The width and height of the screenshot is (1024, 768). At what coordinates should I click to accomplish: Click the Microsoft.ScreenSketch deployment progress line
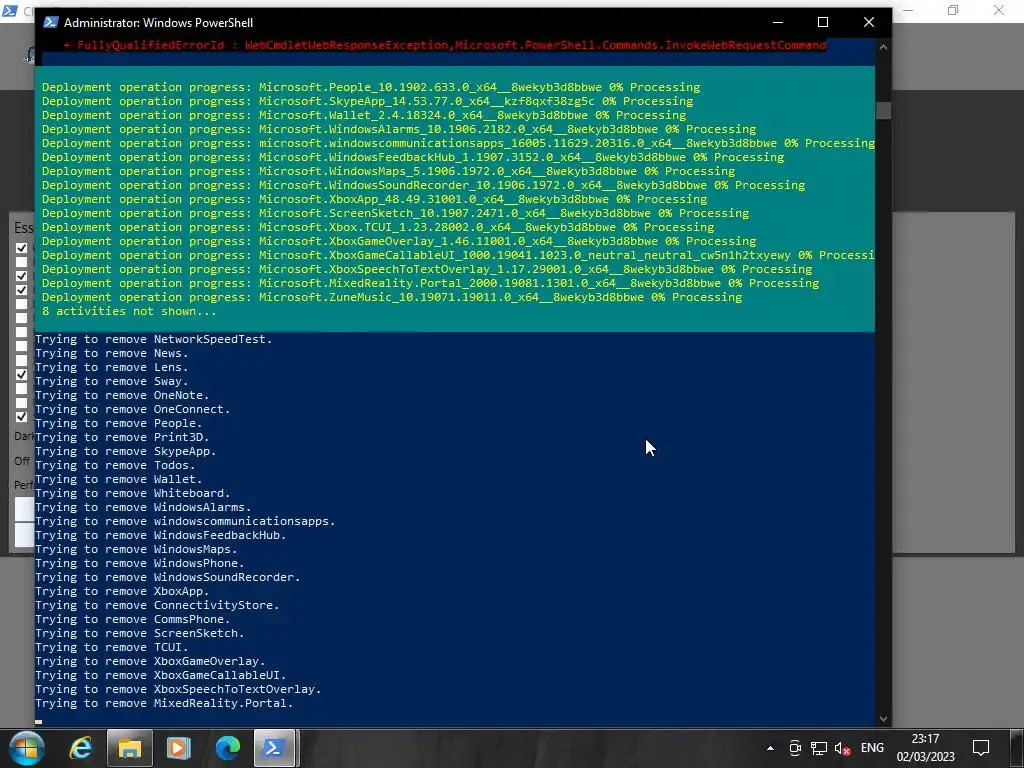395,214
